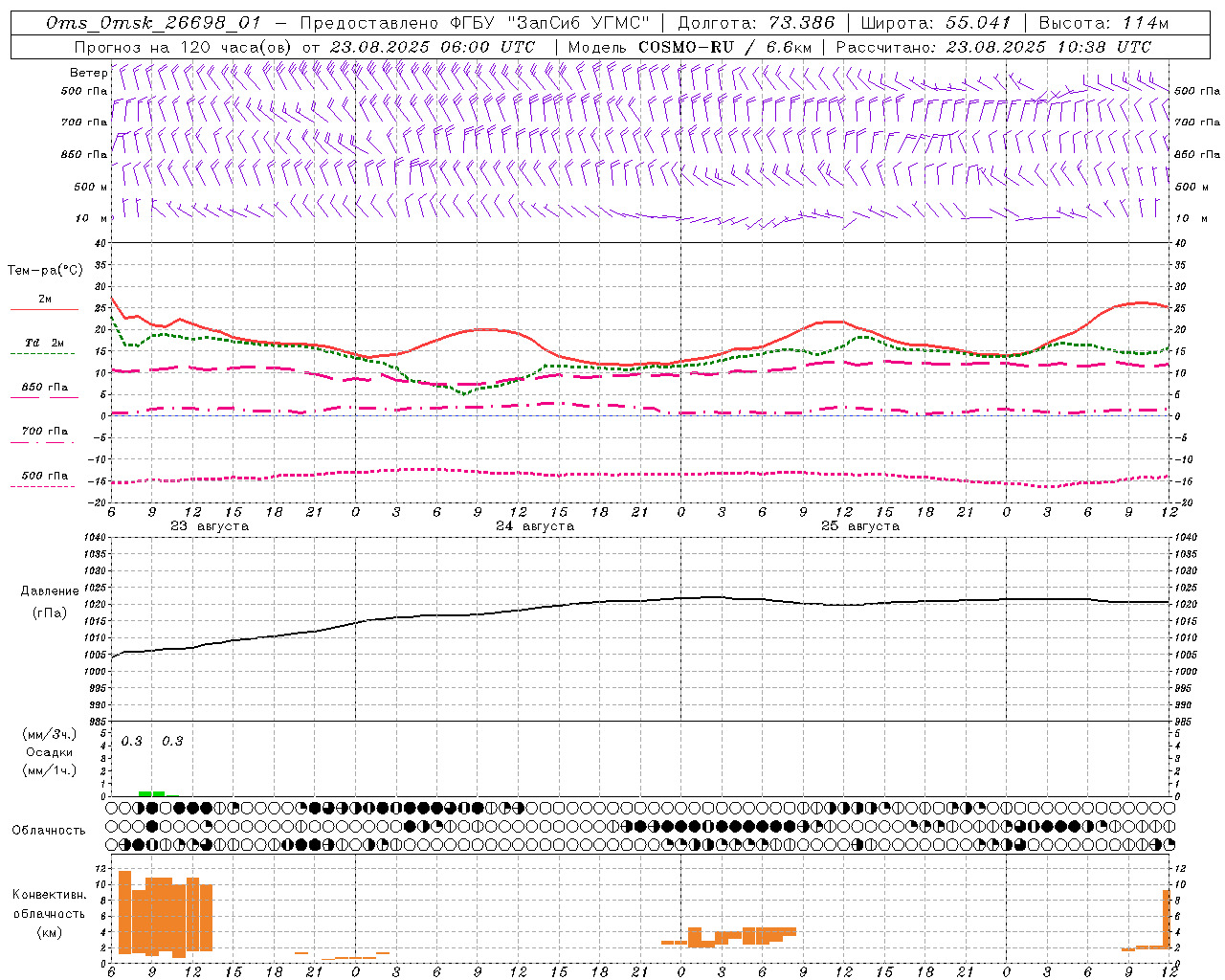
Task: Click the Широта: 55.041 header field
Action: pyautogui.click(x=936, y=24)
